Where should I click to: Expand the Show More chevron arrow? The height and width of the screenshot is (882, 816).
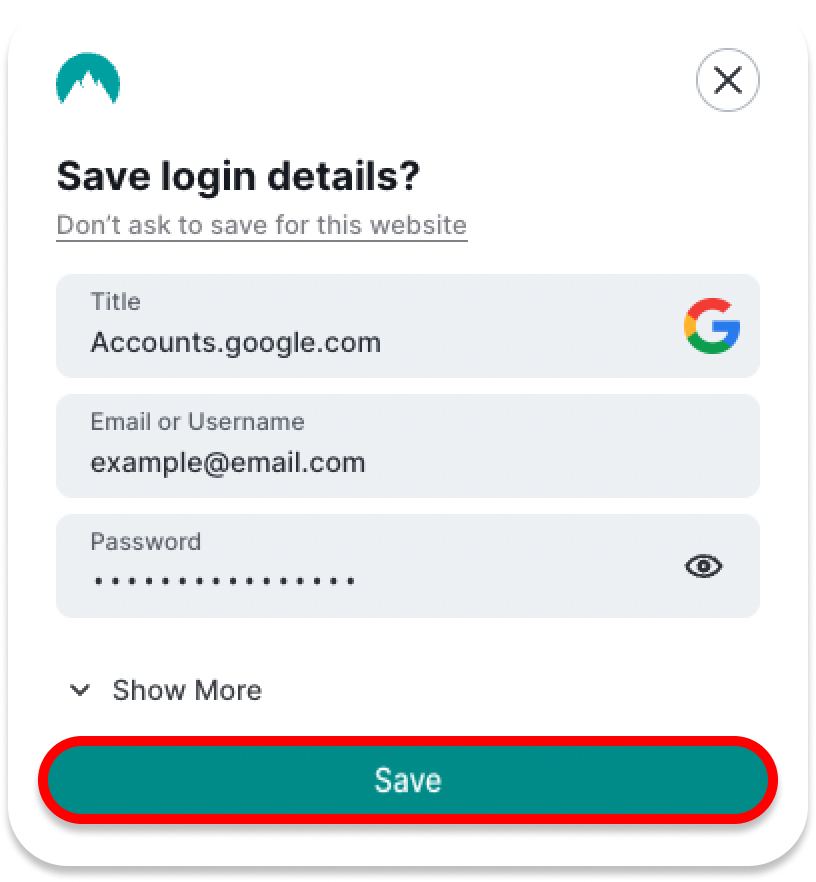[79, 690]
